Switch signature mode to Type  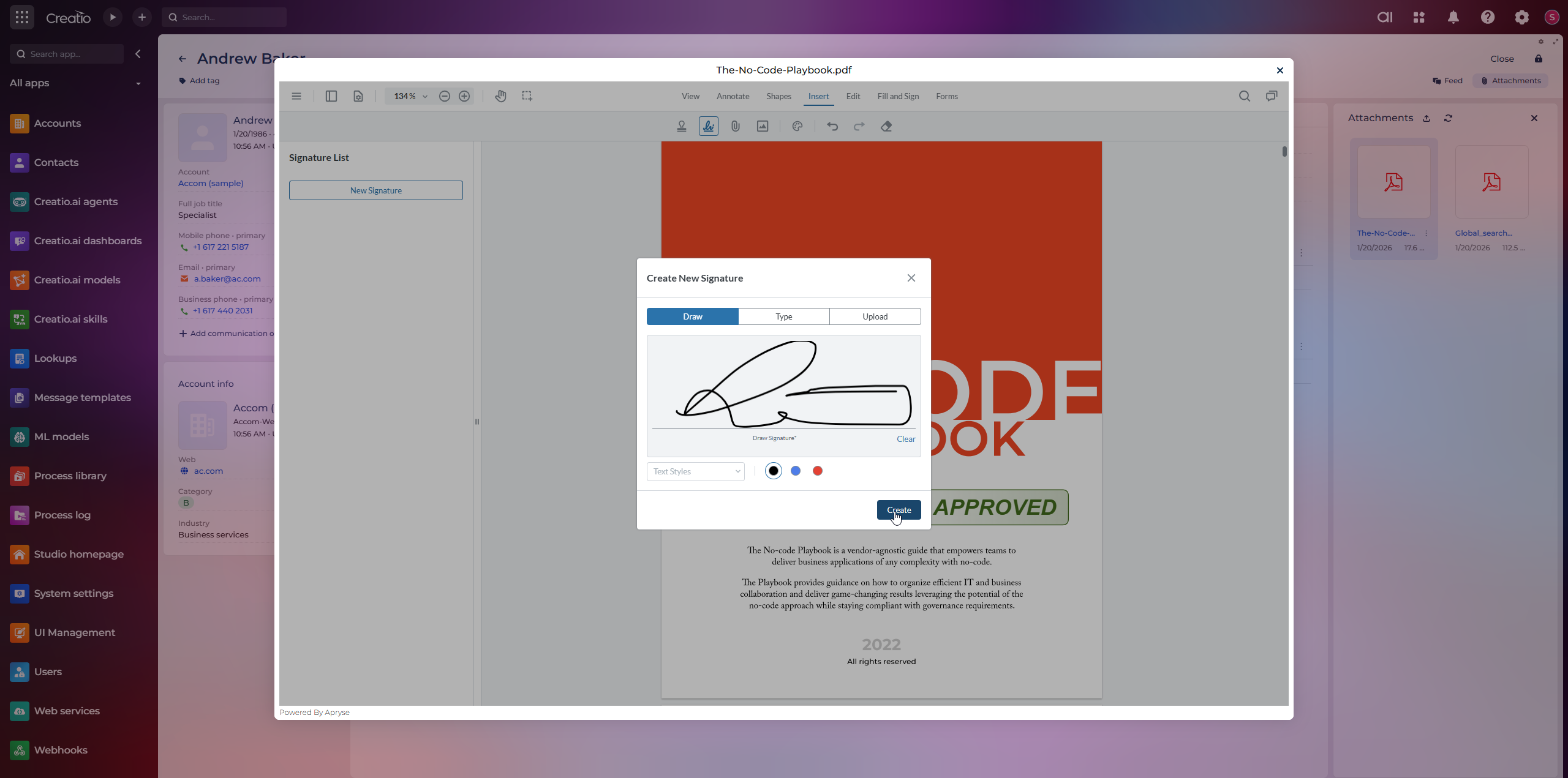point(783,316)
